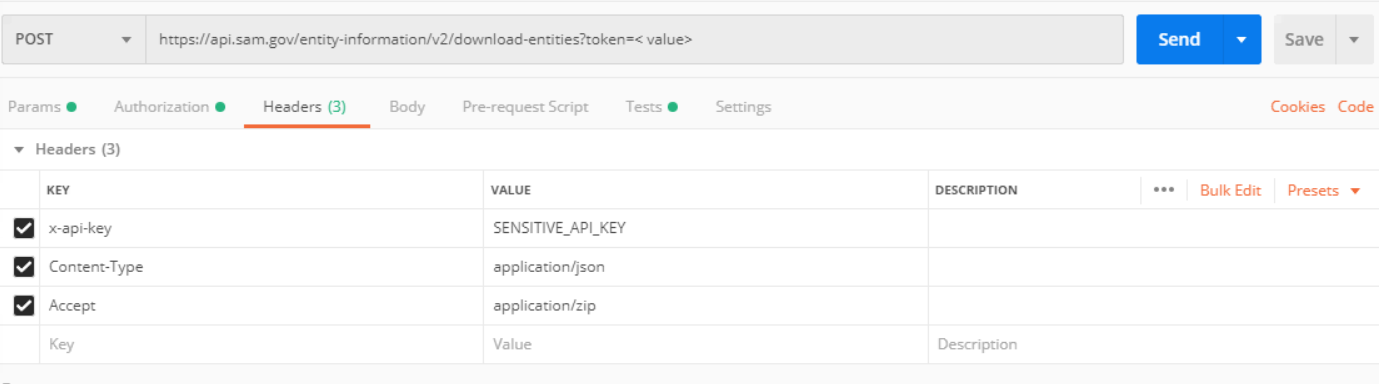Click the Code link

tap(1356, 107)
